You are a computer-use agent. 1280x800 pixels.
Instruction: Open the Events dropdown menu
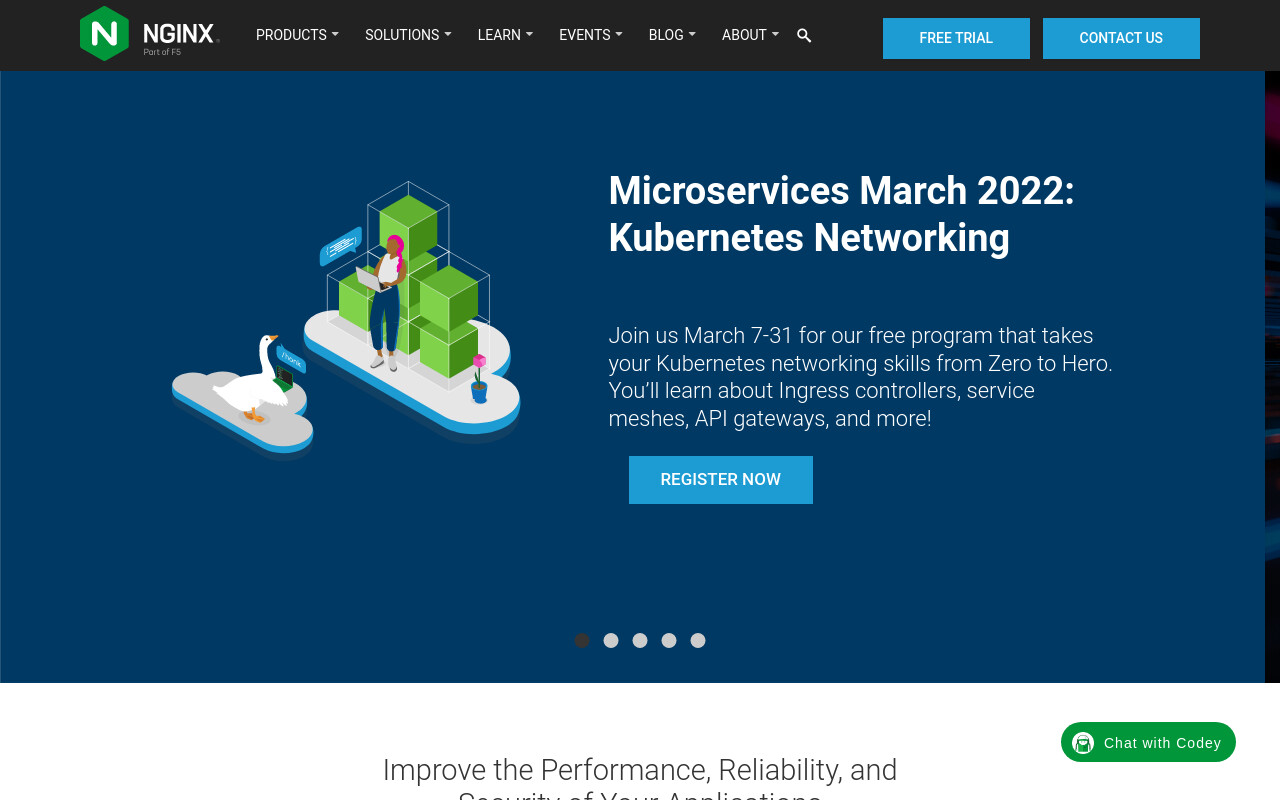point(591,35)
